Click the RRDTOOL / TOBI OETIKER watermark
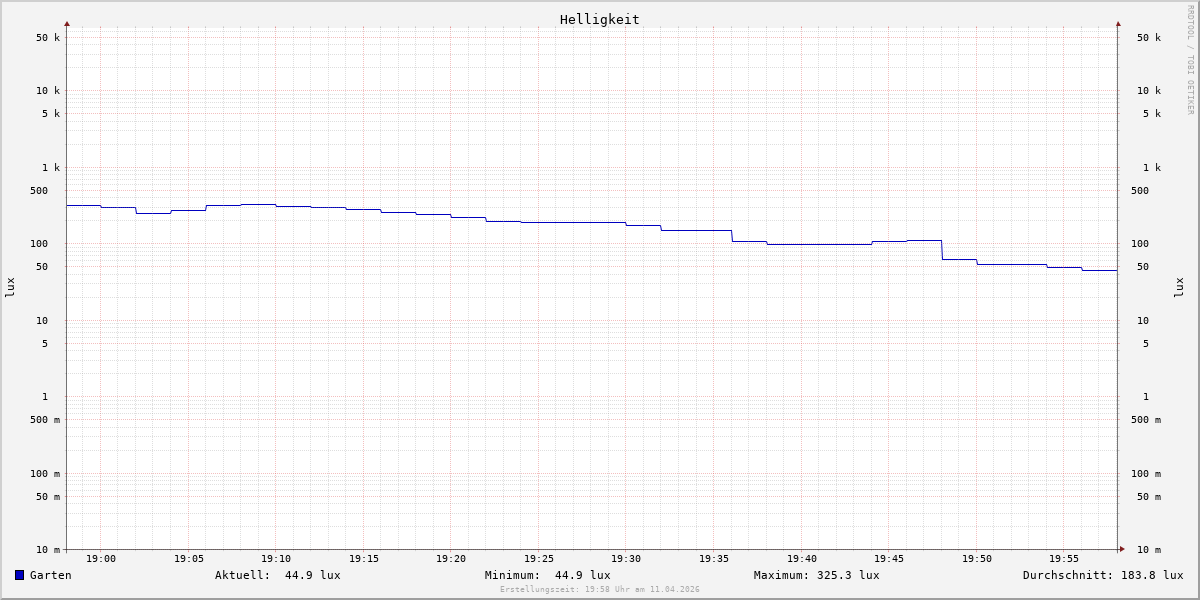This screenshot has width=1200, height=600. coord(1190,60)
